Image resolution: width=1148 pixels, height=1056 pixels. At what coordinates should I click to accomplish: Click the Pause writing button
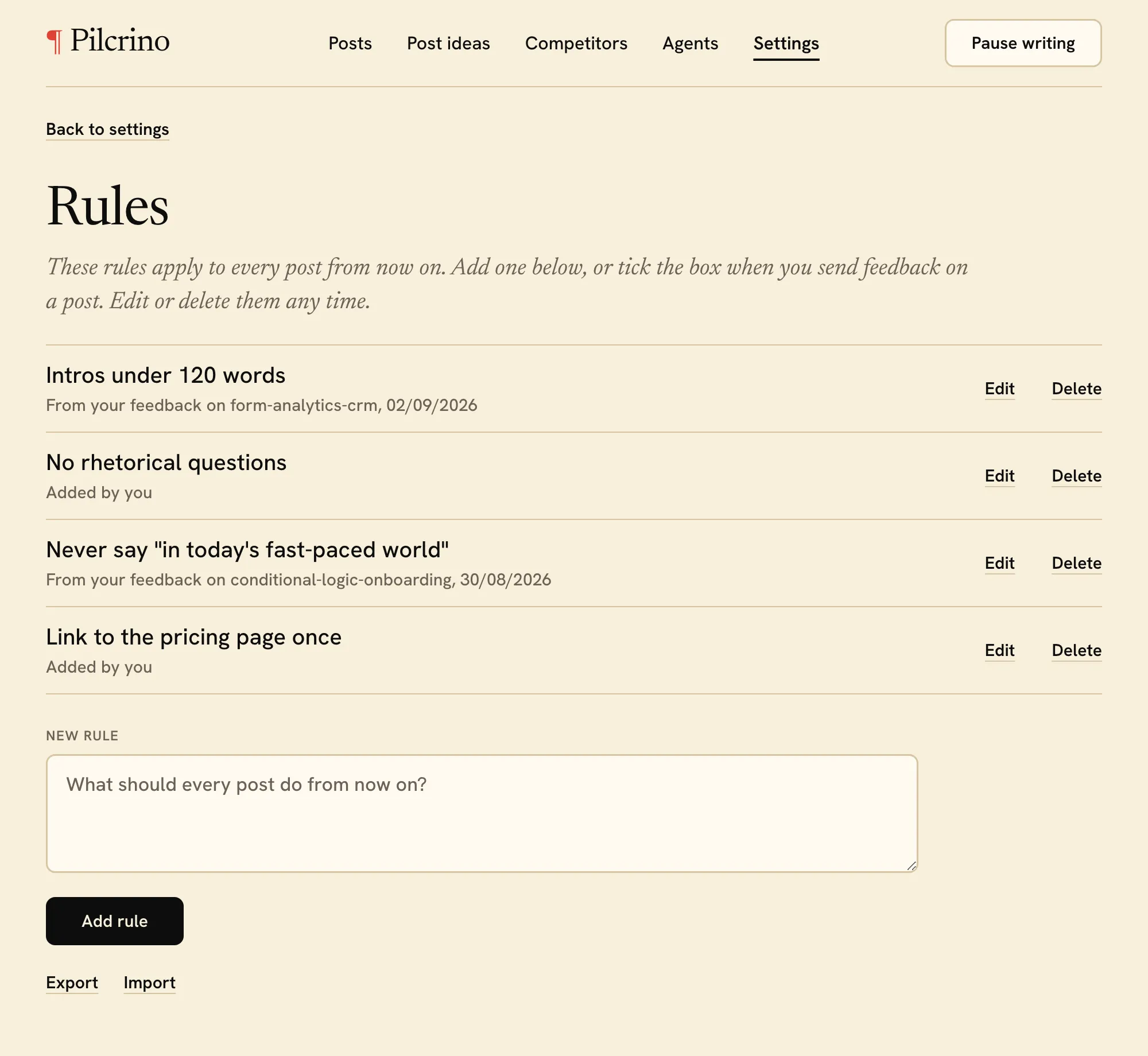point(1023,43)
